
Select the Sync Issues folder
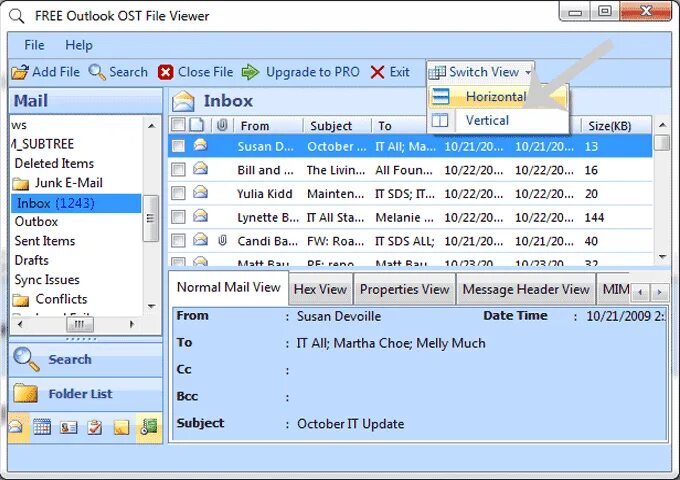click(x=47, y=280)
